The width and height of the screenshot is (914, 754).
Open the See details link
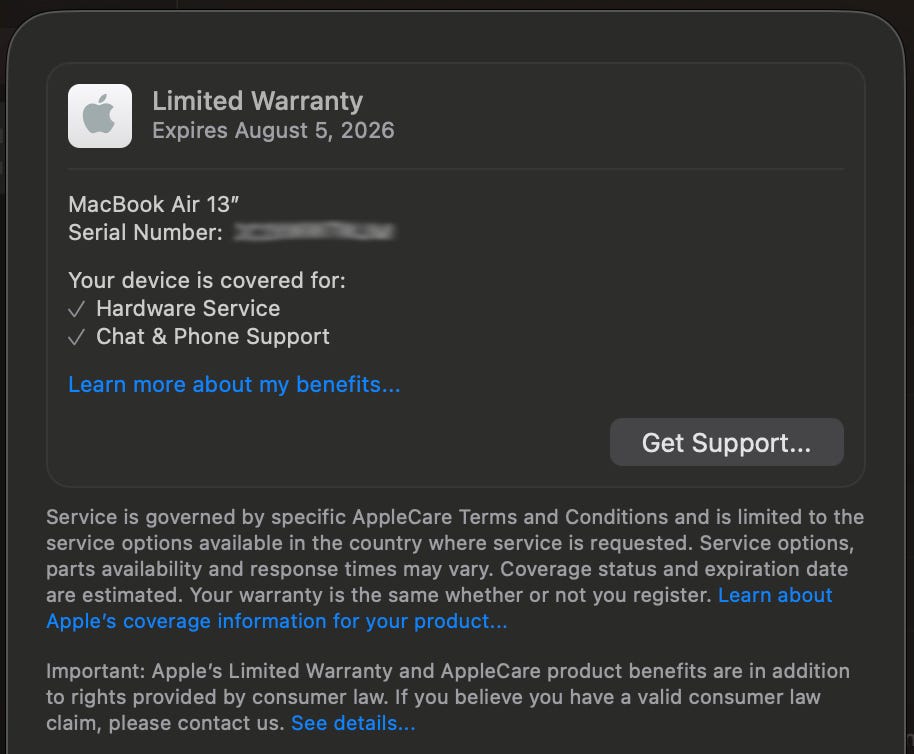353,723
